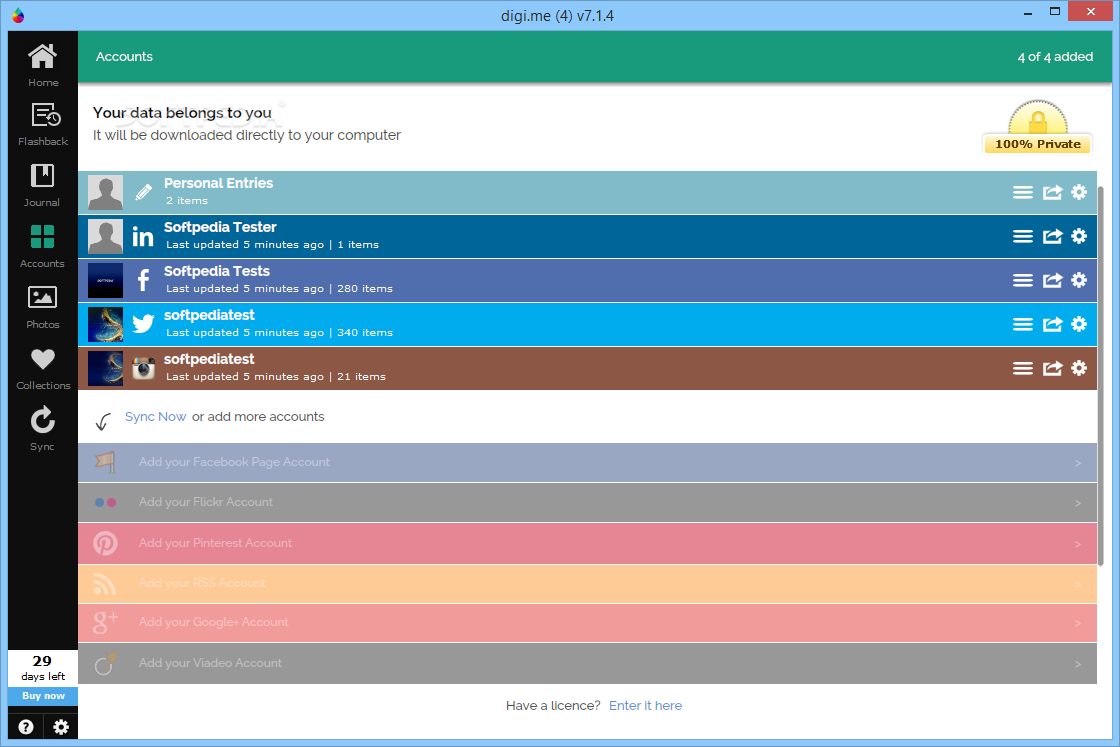Expand Add your Viadeo Account arrow
Viewport: 1120px width, 747px height.
(x=1078, y=664)
